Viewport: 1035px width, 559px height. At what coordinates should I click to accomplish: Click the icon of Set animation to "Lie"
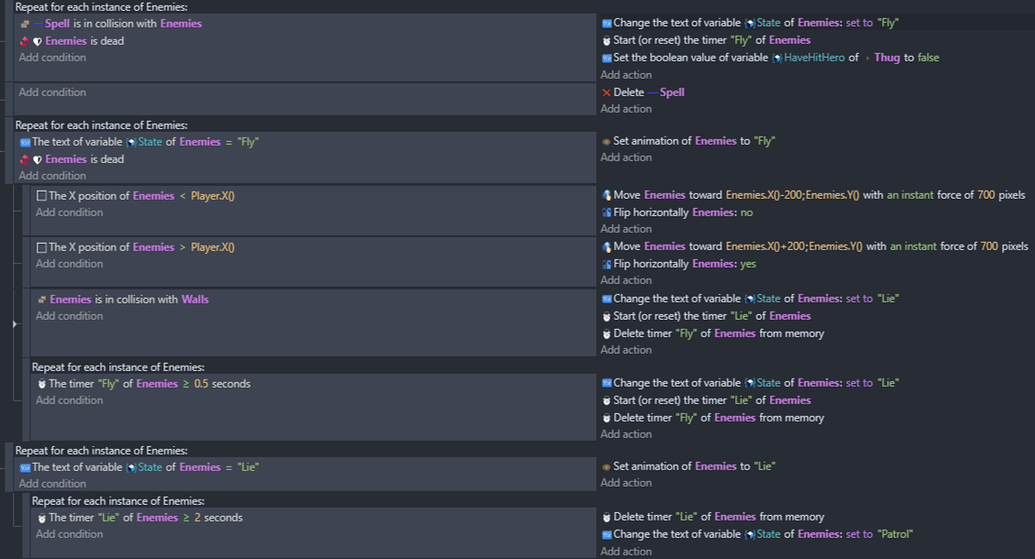click(x=607, y=467)
